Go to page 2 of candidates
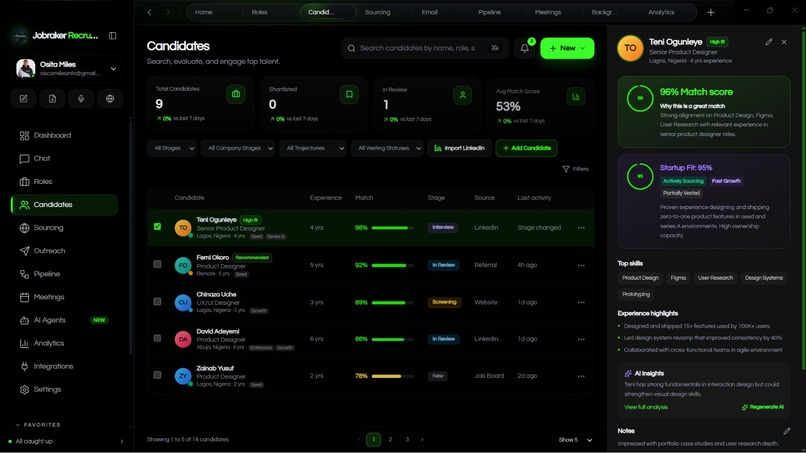806x453 pixels. pyautogui.click(x=390, y=440)
